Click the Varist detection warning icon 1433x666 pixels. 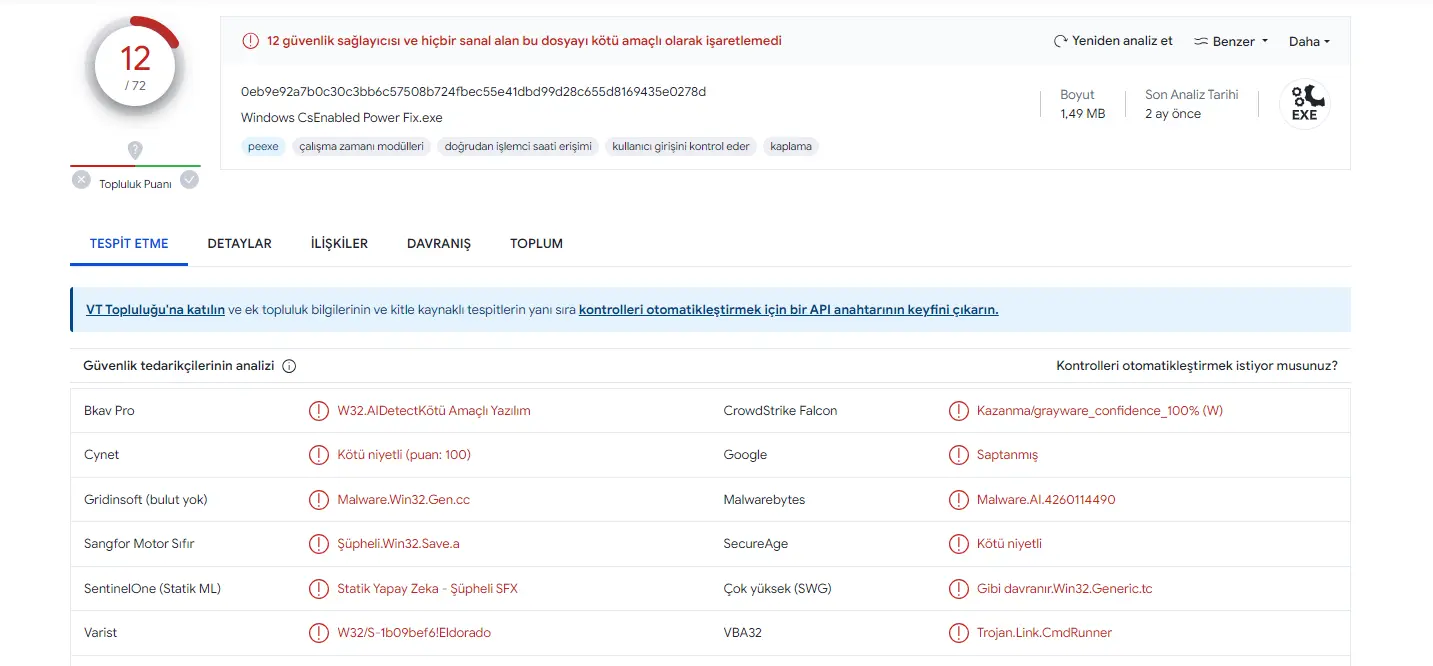coord(318,633)
